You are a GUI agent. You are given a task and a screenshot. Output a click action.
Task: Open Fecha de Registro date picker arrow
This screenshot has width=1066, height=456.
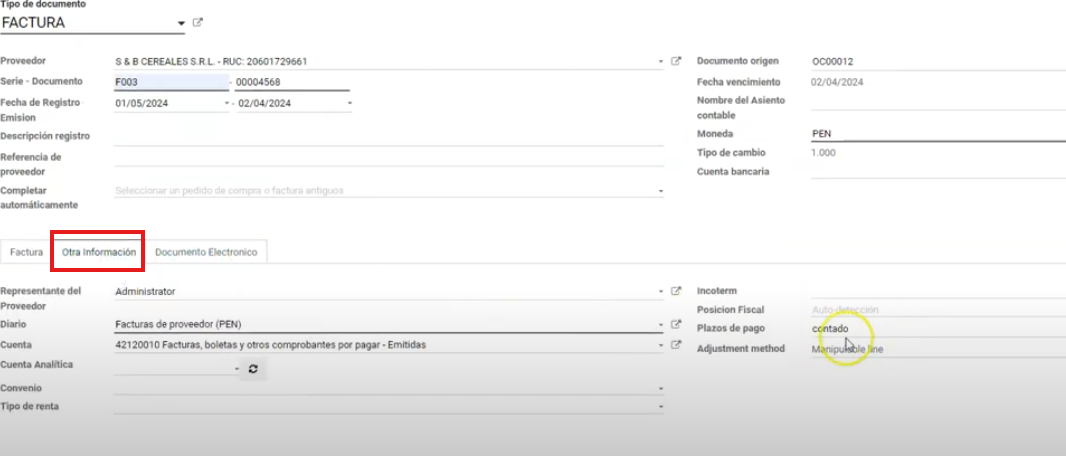(227, 103)
